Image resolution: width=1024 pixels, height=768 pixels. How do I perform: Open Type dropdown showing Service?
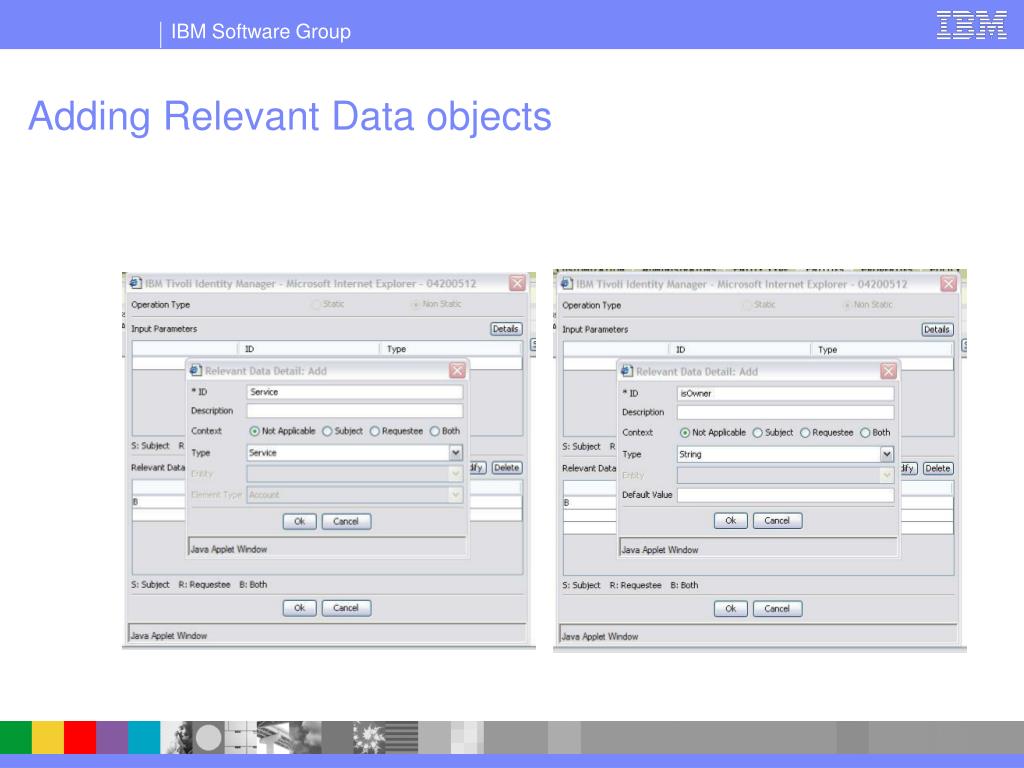pyautogui.click(x=455, y=453)
